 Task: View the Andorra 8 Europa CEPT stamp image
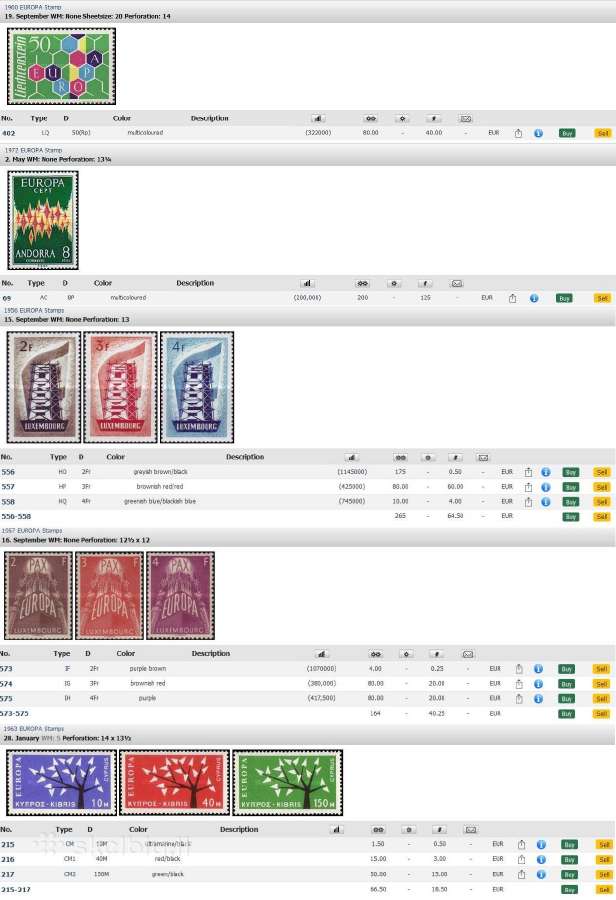(43, 220)
